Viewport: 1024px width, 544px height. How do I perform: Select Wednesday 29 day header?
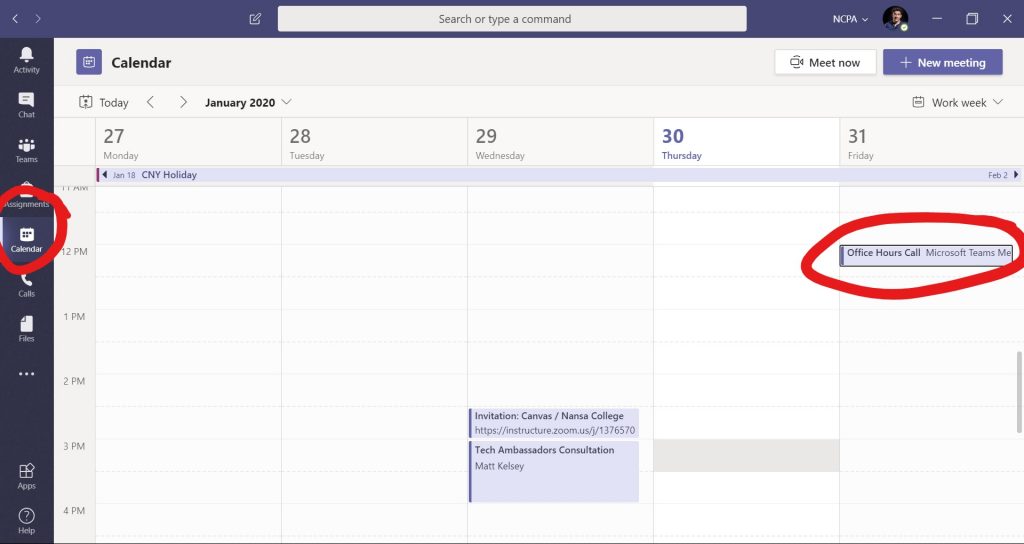pos(560,143)
